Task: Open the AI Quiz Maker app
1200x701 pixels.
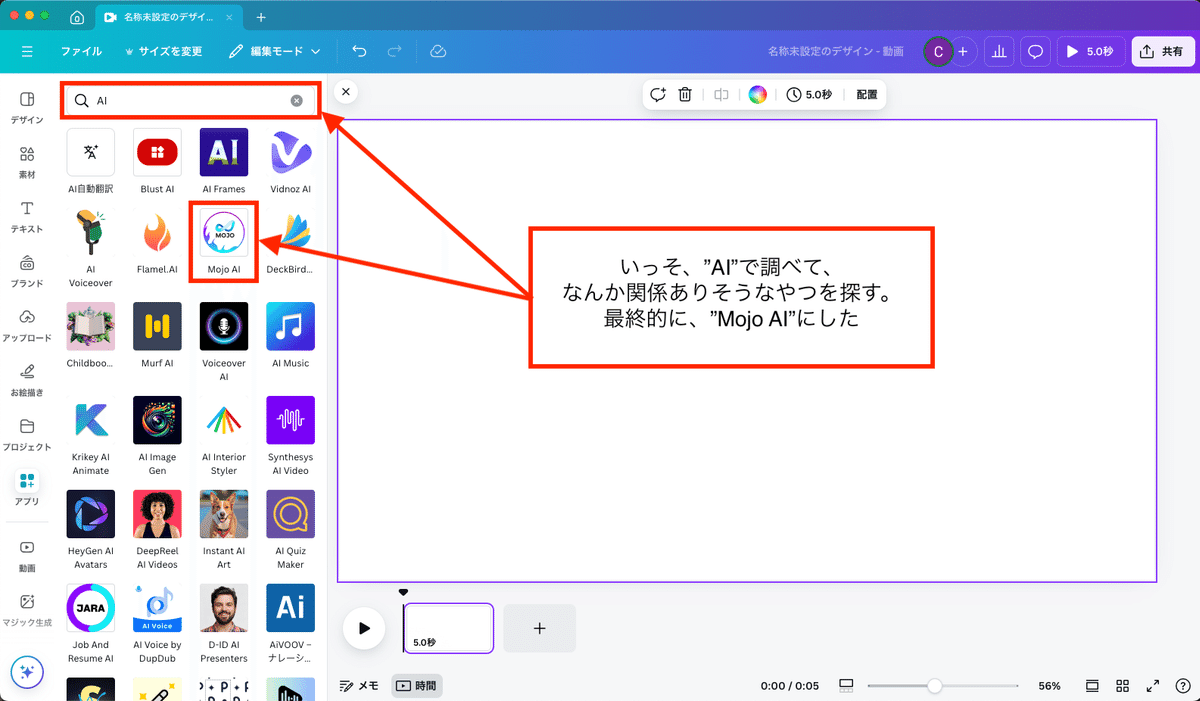Action: coord(291,514)
